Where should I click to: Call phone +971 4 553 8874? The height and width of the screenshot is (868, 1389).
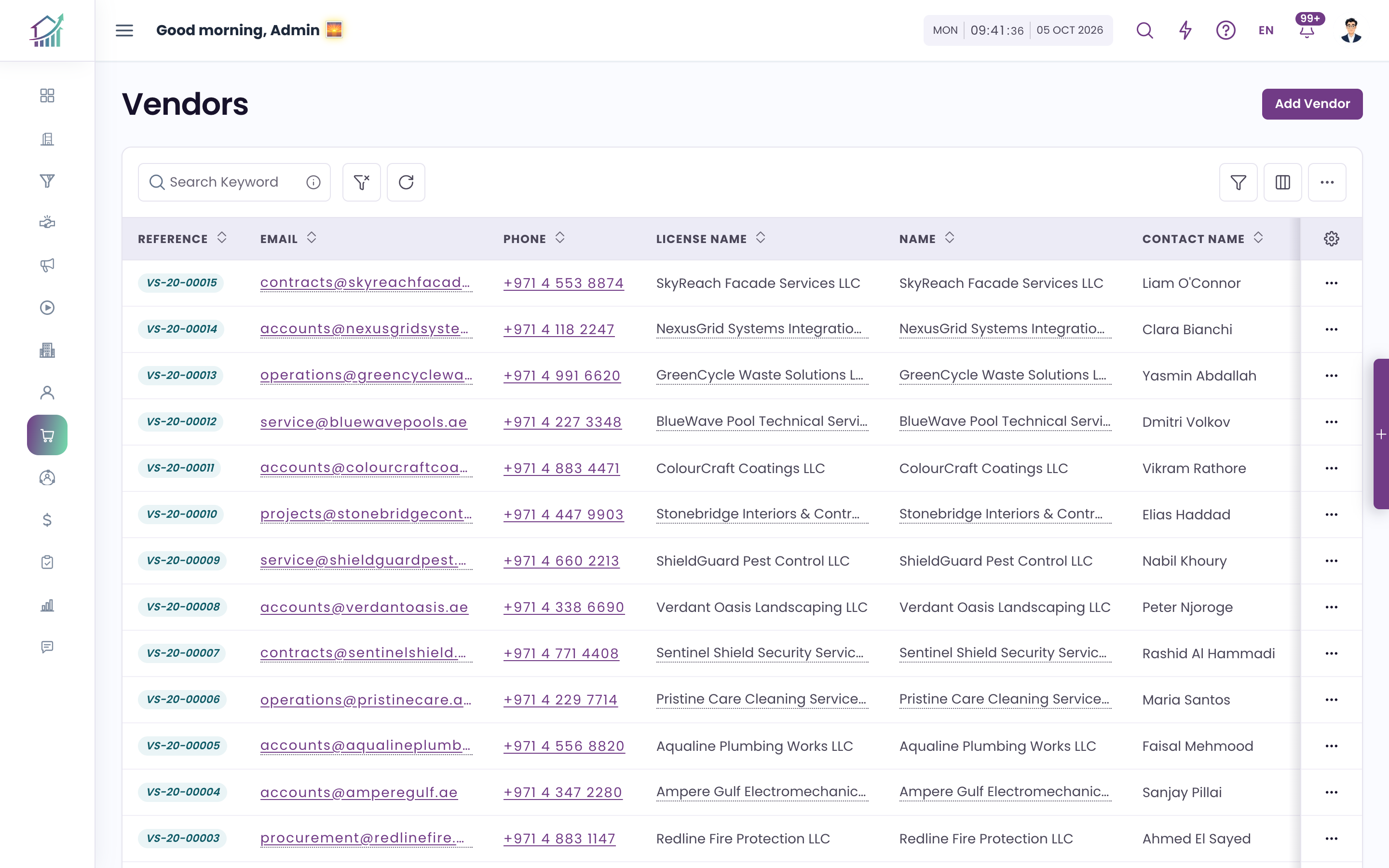click(563, 283)
